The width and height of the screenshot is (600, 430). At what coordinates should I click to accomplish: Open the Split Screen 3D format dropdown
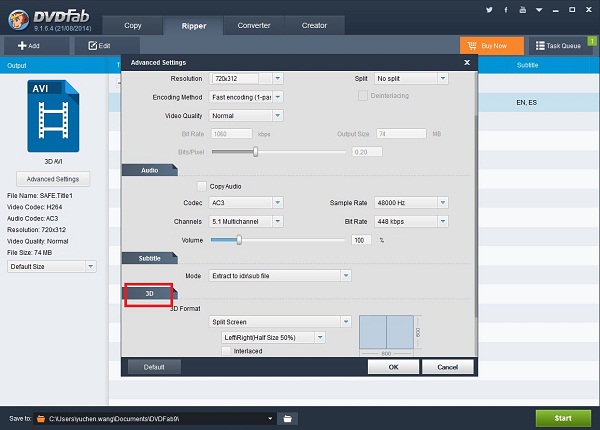[346, 322]
